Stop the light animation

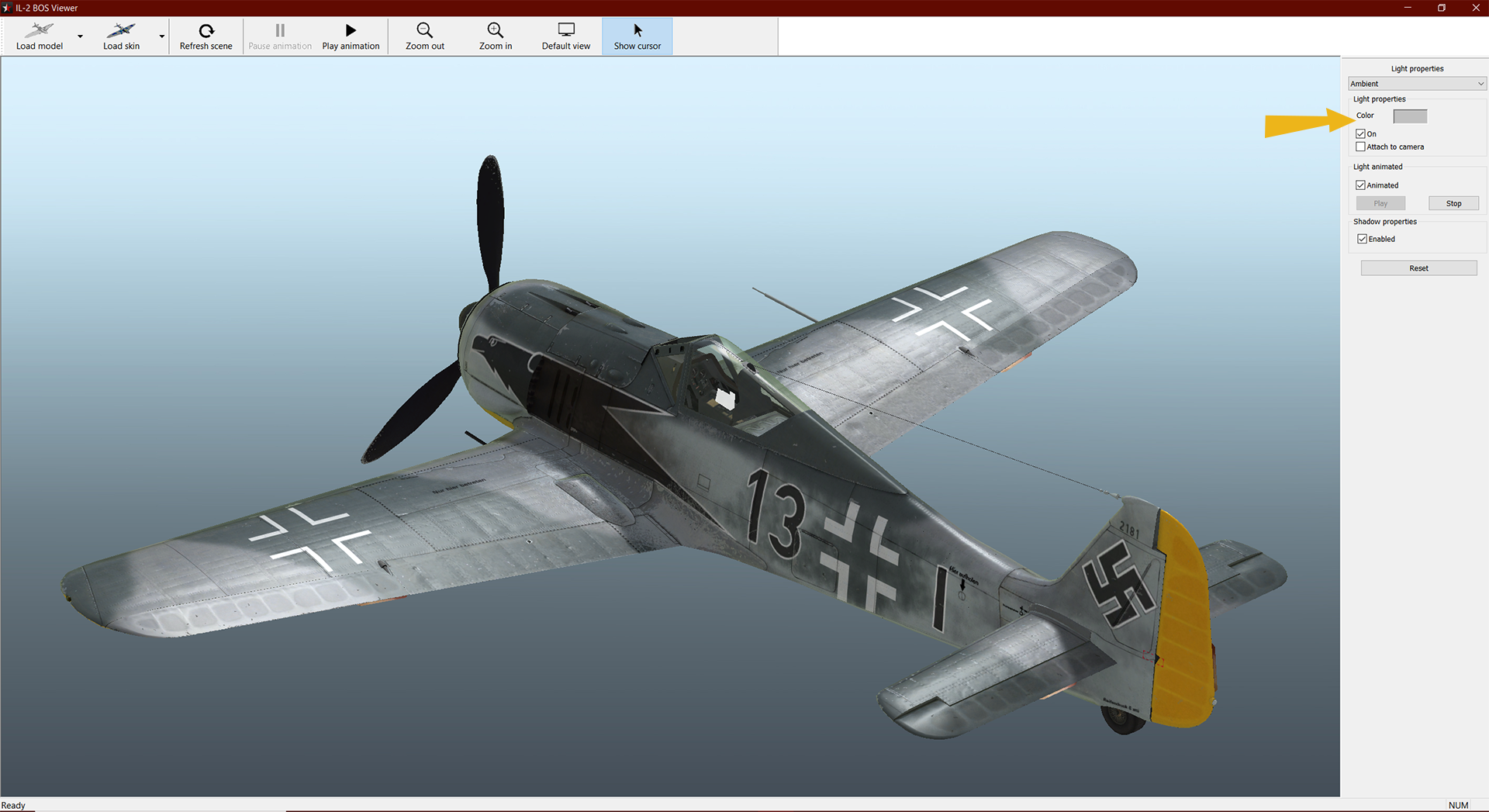point(1453,203)
